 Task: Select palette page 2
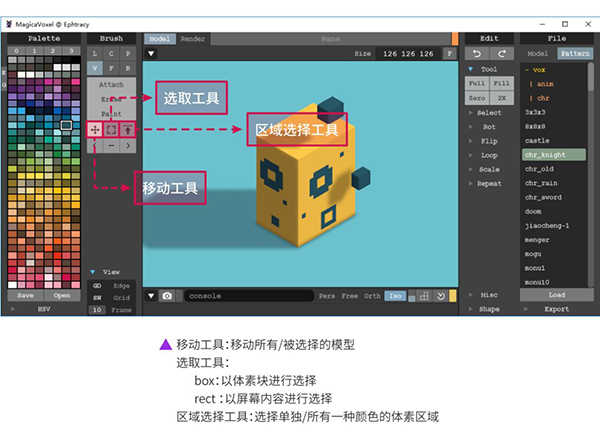(53, 51)
